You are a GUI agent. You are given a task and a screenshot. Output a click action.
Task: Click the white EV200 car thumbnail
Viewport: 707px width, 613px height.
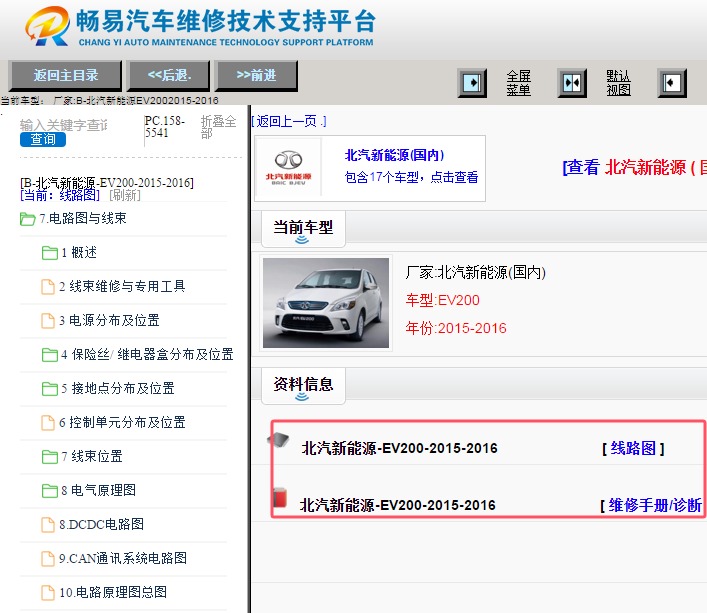coord(326,303)
